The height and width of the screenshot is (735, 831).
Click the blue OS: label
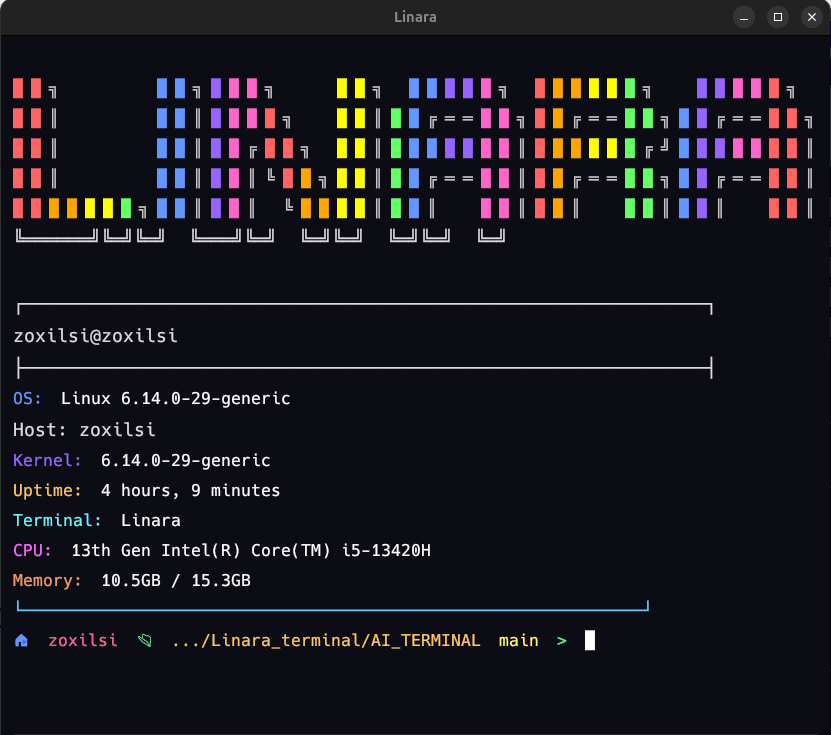click(28, 399)
